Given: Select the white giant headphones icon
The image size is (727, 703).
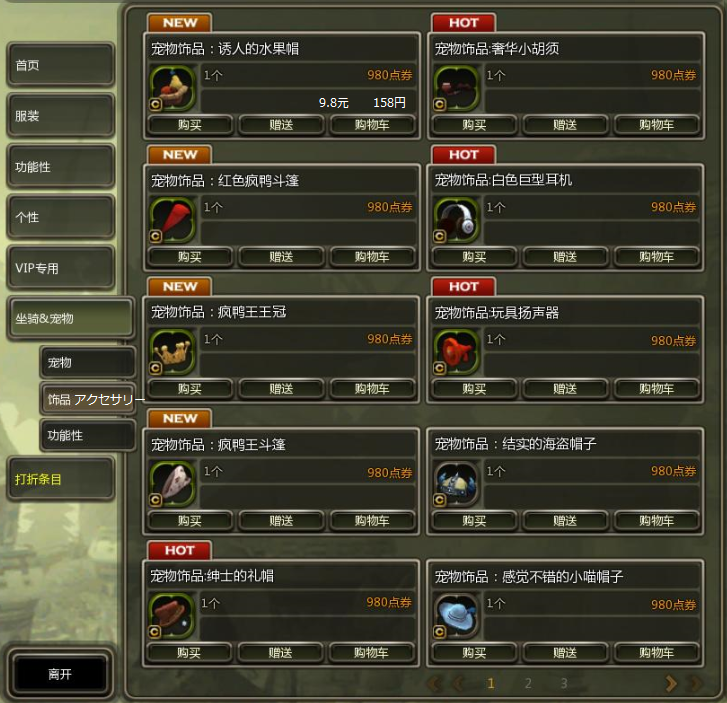Looking at the screenshot, I should pyautogui.click(x=456, y=220).
